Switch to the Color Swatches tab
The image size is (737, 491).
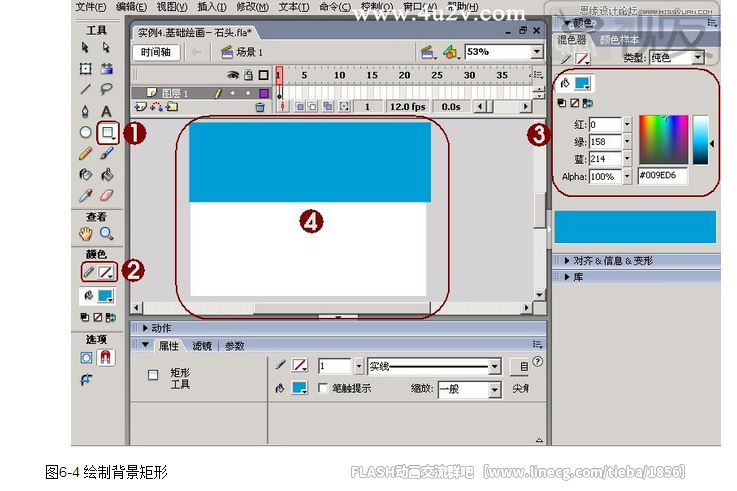620,40
